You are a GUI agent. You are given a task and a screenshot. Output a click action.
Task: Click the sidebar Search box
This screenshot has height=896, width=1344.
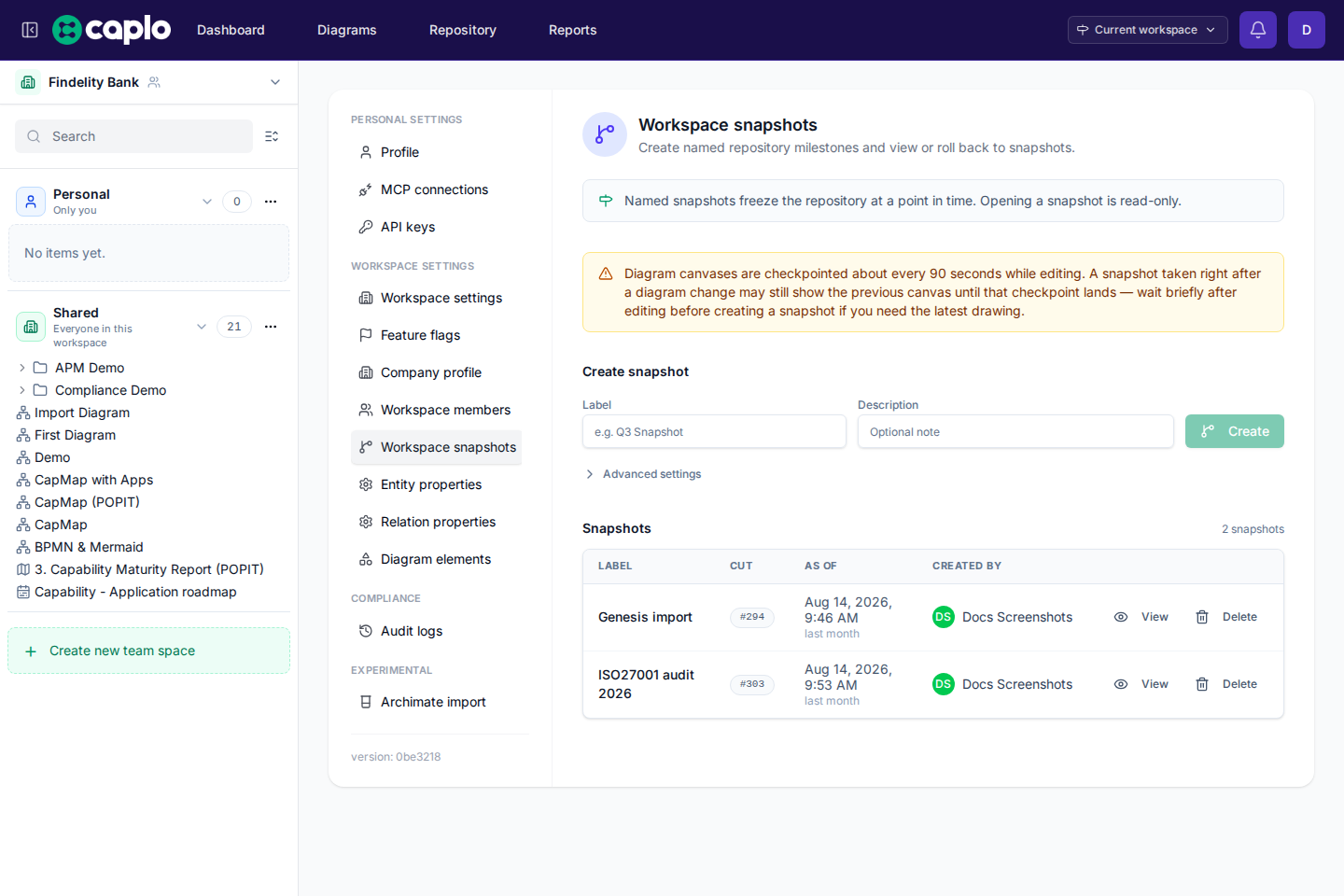point(133,136)
